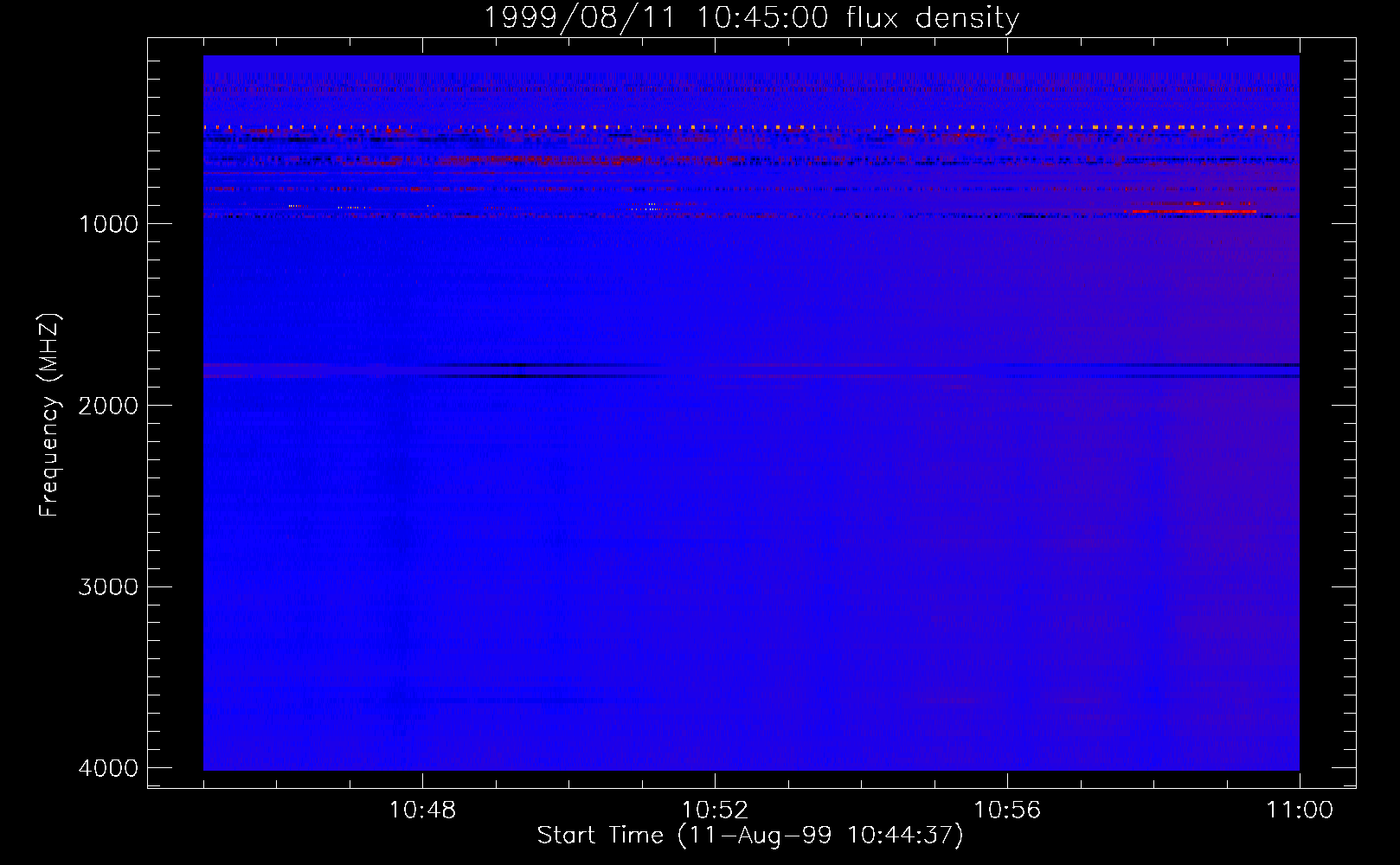Viewport: 1400px width, 865px height.
Task: Click the 10:52 time tick label
Action: (x=715, y=811)
